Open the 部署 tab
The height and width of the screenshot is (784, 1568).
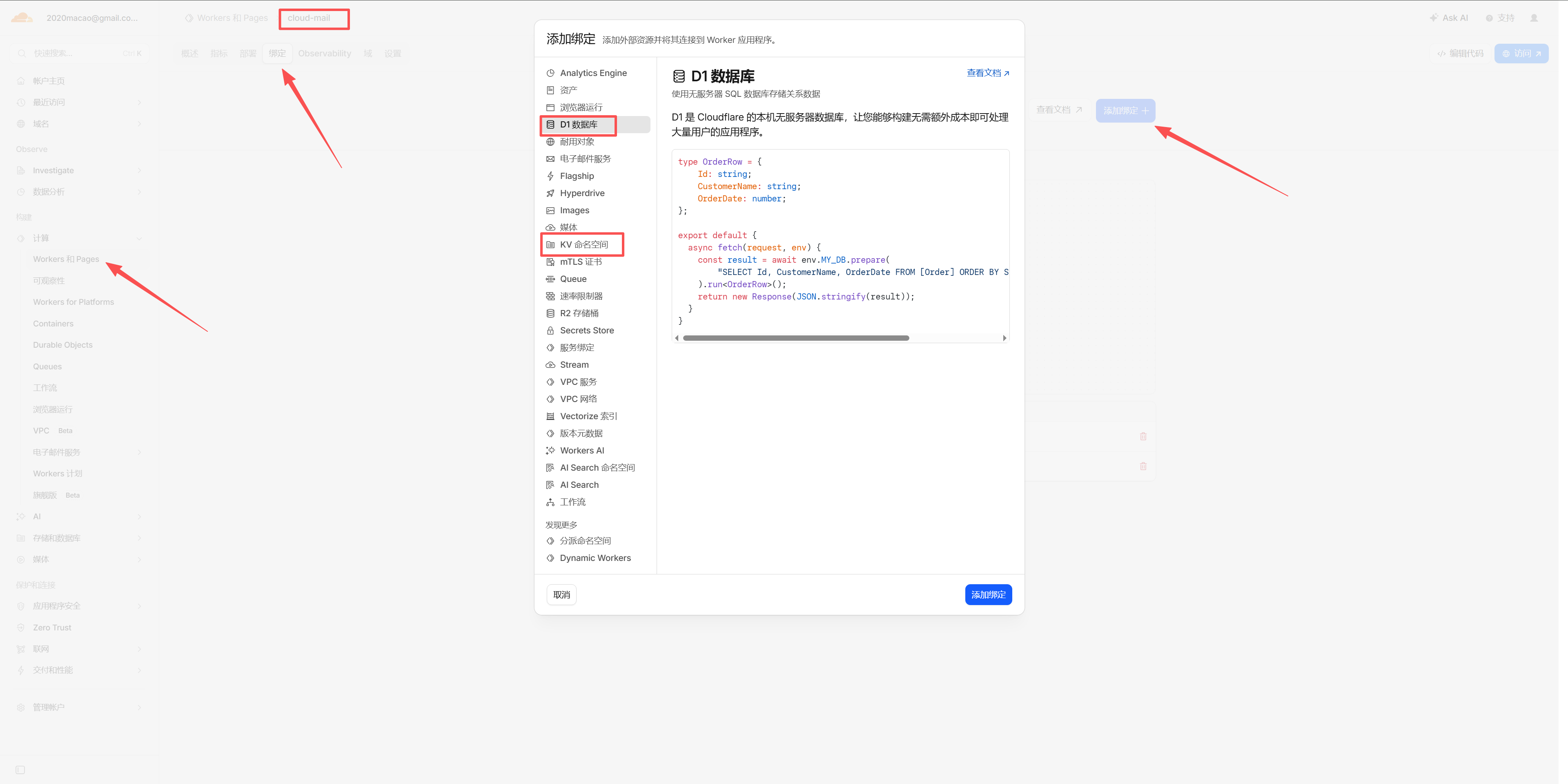pyautogui.click(x=248, y=54)
